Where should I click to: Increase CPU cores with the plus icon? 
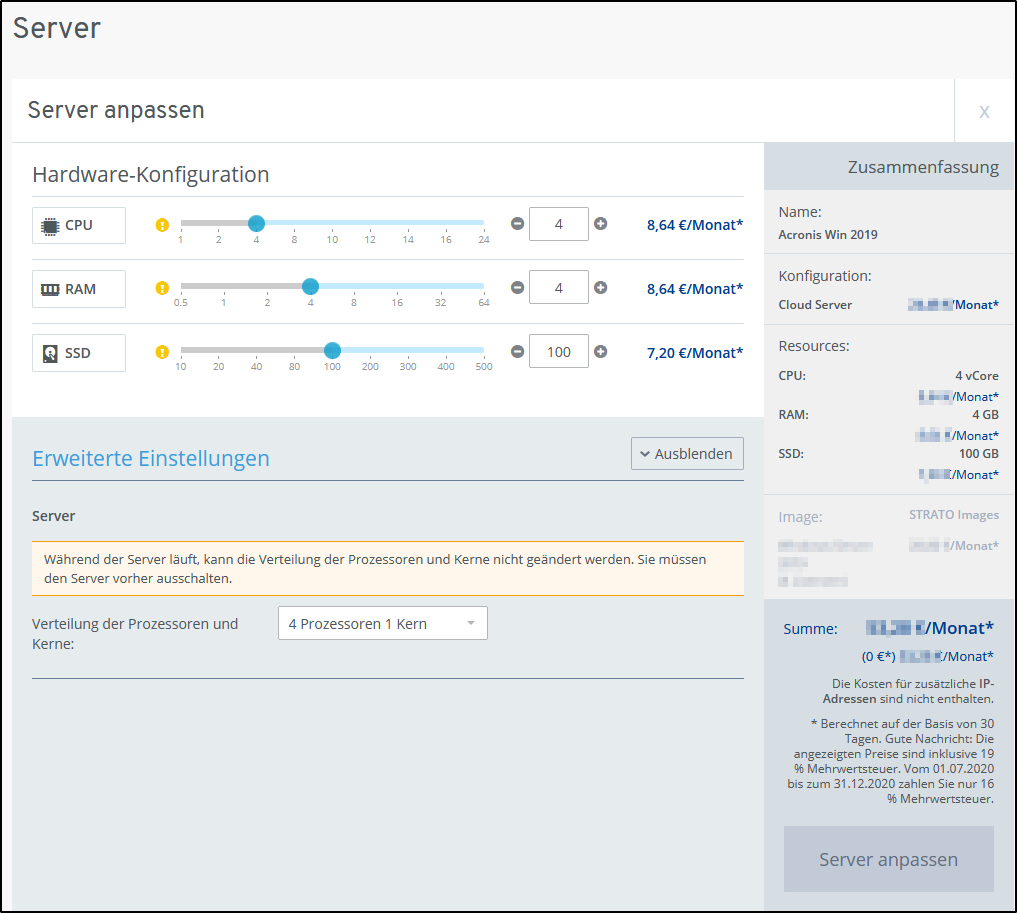coord(601,224)
